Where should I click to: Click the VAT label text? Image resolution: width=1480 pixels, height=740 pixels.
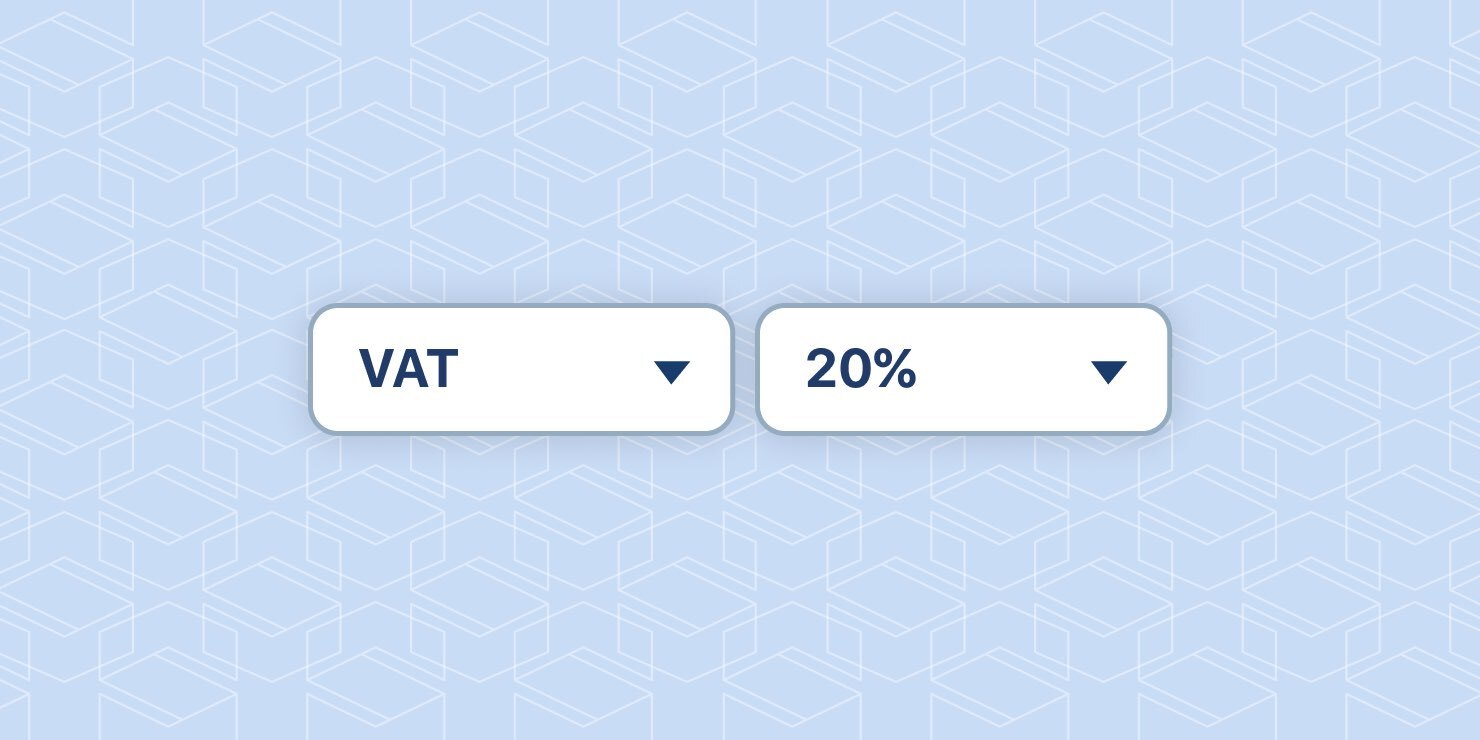click(408, 369)
